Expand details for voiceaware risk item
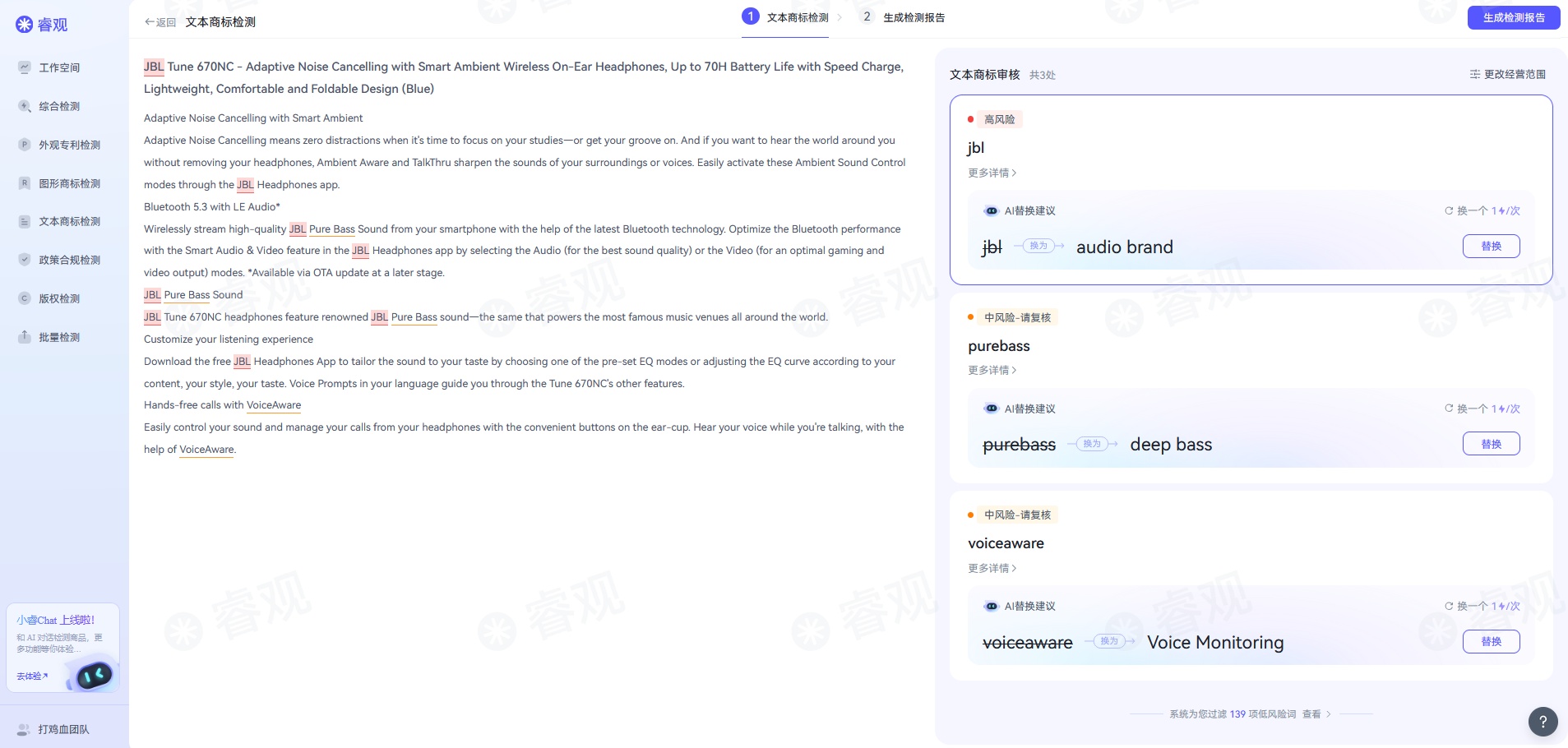Screen dimensions: 1568x748 (992, 568)
